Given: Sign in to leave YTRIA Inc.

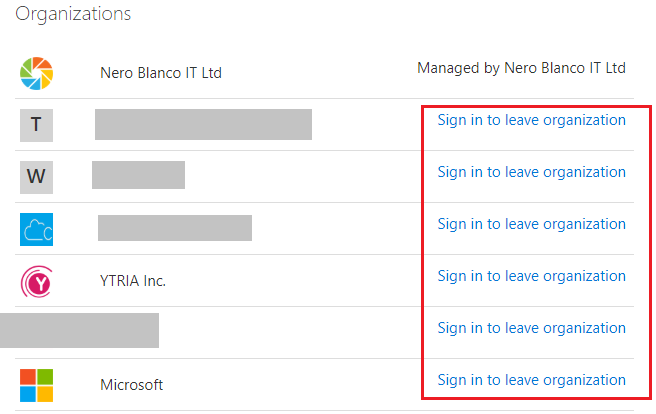Looking at the screenshot, I should tap(531, 276).
